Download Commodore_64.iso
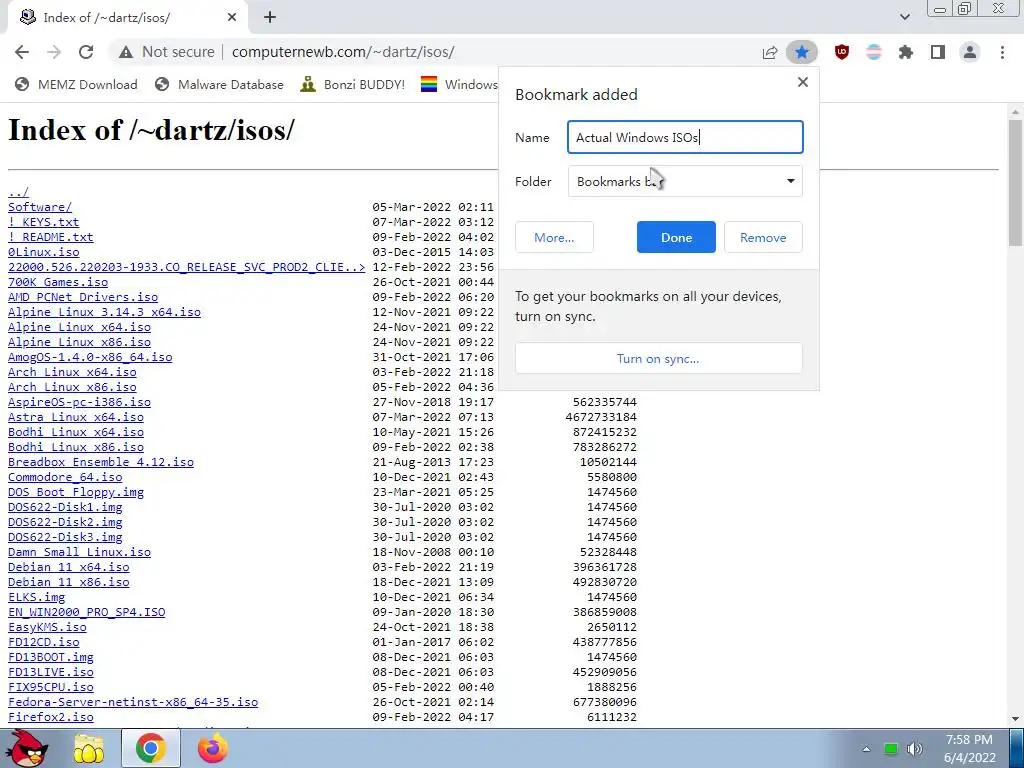Image resolution: width=1024 pixels, height=768 pixels. [x=65, y=477]
